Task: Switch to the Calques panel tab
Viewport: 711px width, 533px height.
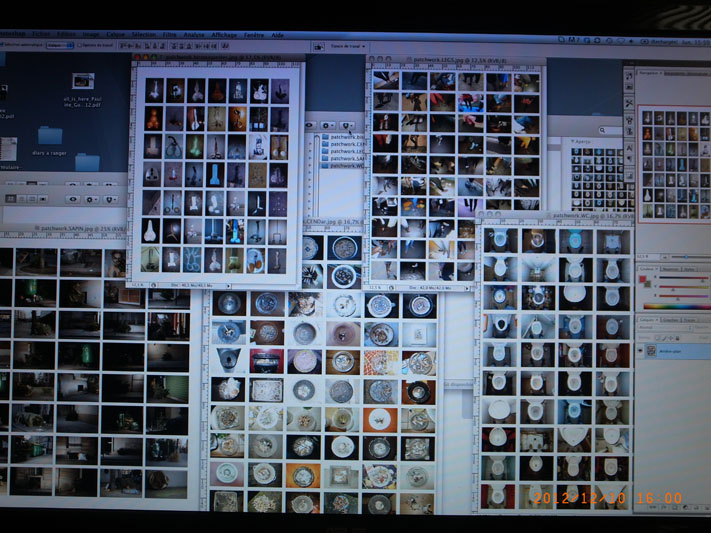Action: [x=648, y=320]
